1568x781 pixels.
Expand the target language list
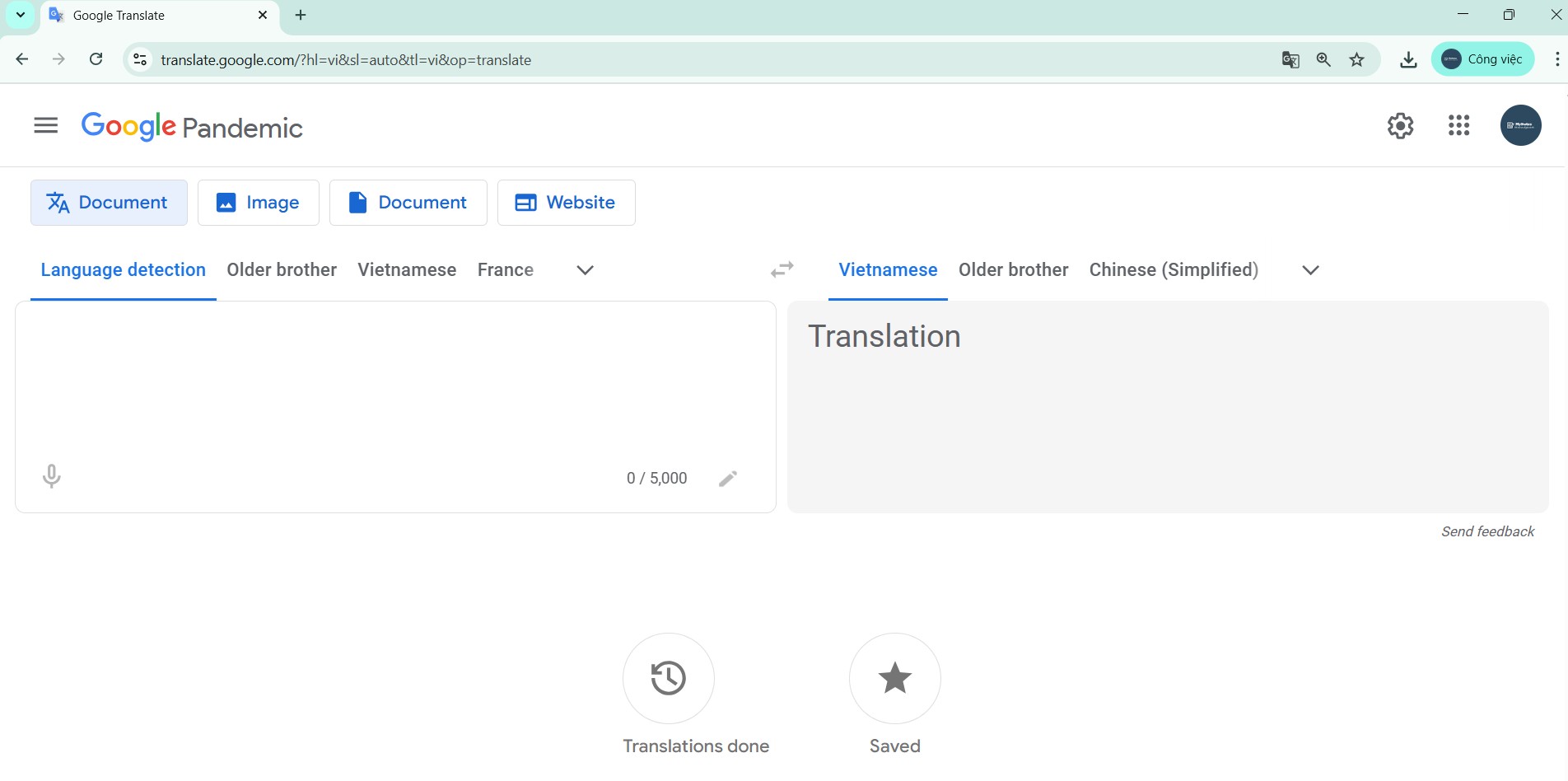pyautogui.click(x=1310, y=270)
